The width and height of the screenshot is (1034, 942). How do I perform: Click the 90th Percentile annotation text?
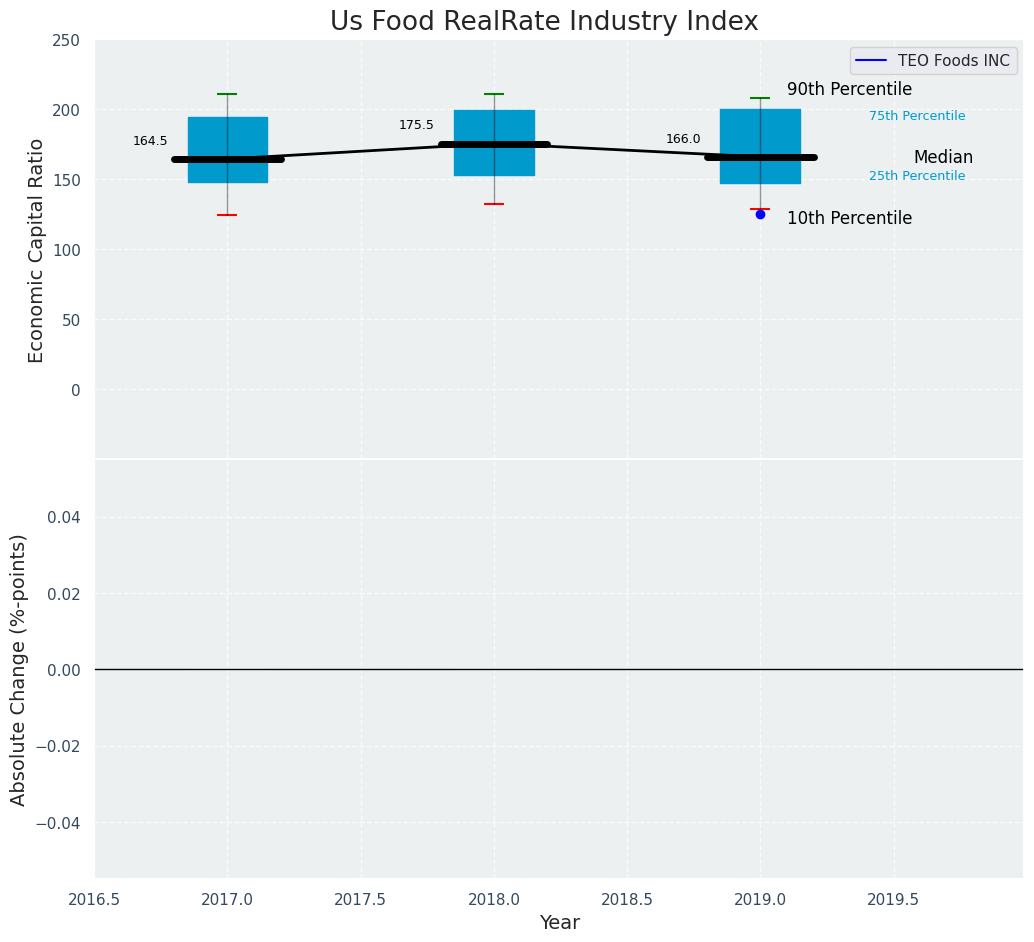(x=849, y=89)
